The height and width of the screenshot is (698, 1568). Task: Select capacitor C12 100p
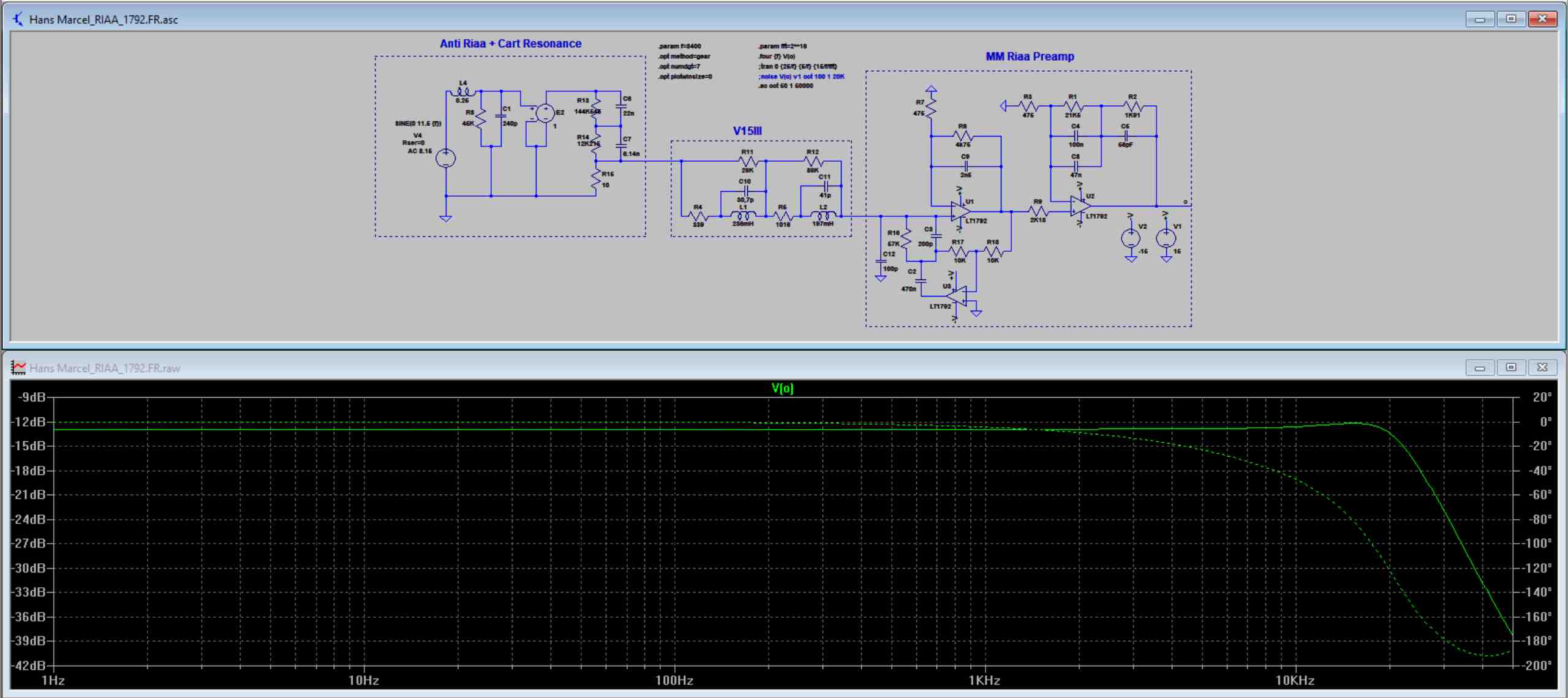pyautogui.click(x=881, y=261)
